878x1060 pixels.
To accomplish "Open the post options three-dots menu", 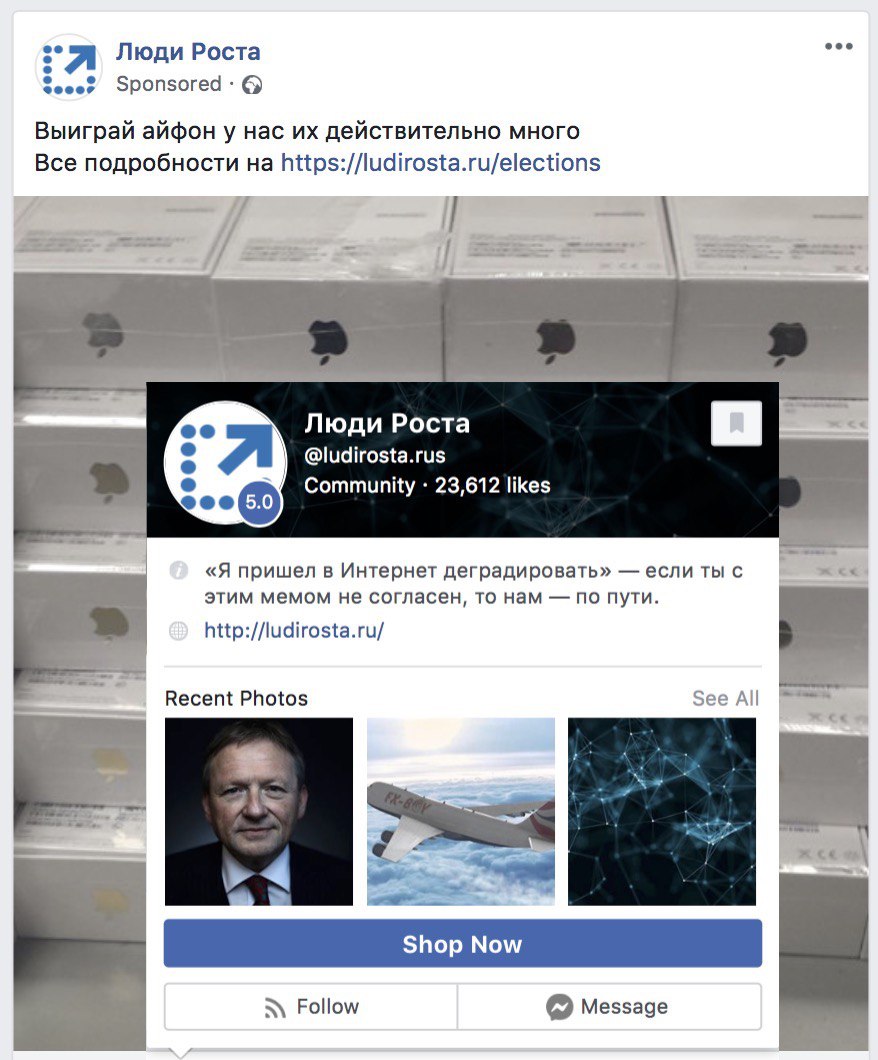I will click(x=838, y=46).
